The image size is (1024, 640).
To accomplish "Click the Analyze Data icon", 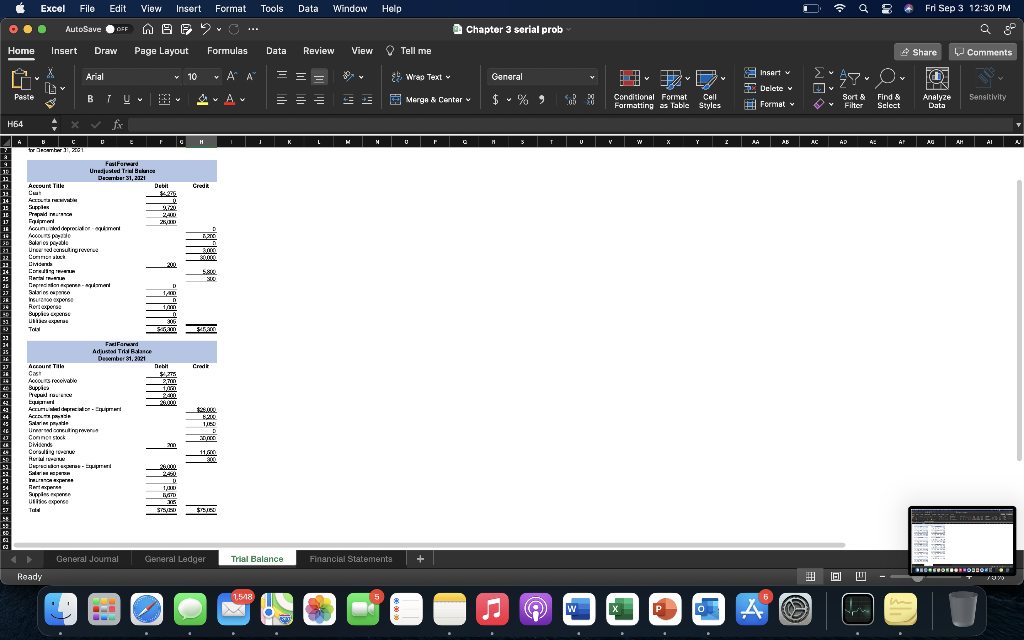I will pos(937,78).
